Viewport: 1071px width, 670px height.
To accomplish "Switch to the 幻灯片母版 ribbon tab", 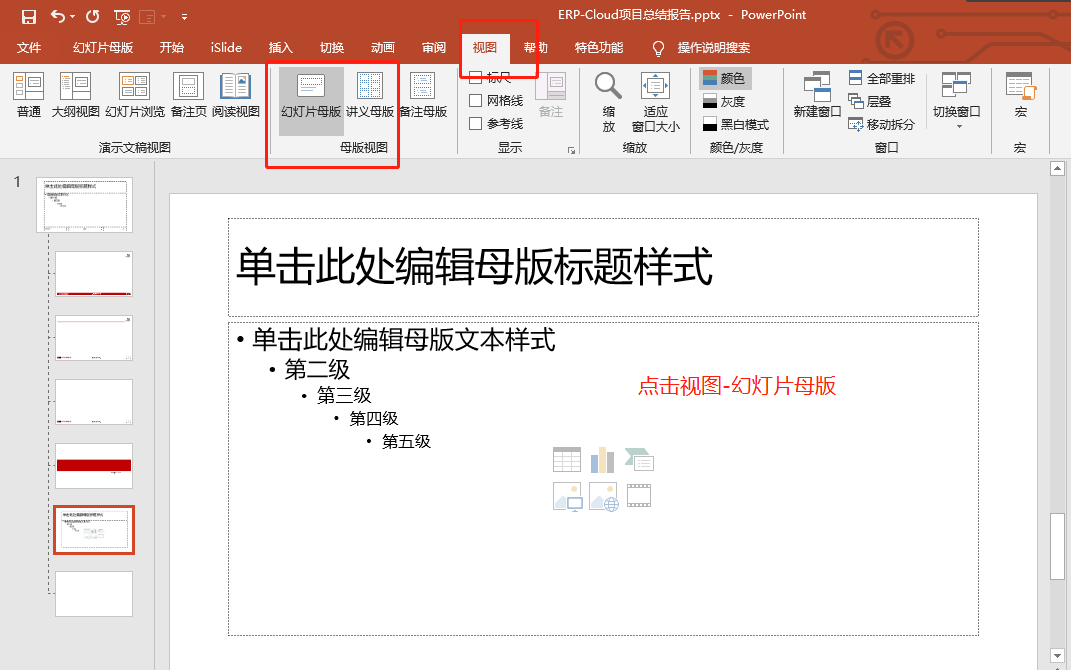I will 103,47.
